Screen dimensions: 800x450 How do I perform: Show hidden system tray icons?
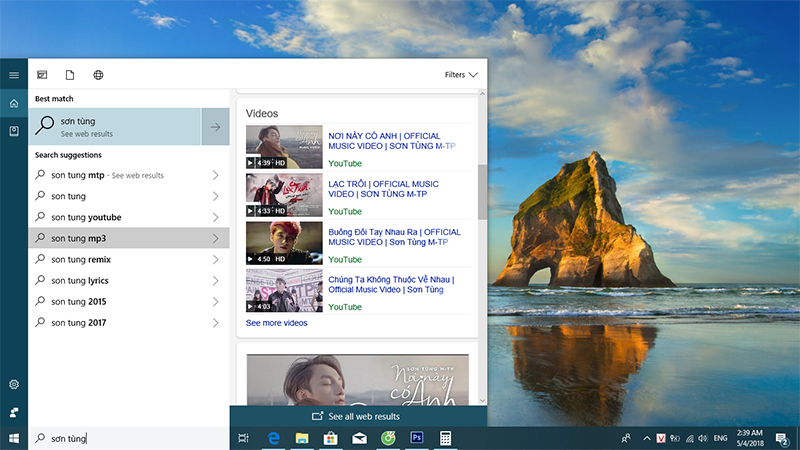[647, 438]
